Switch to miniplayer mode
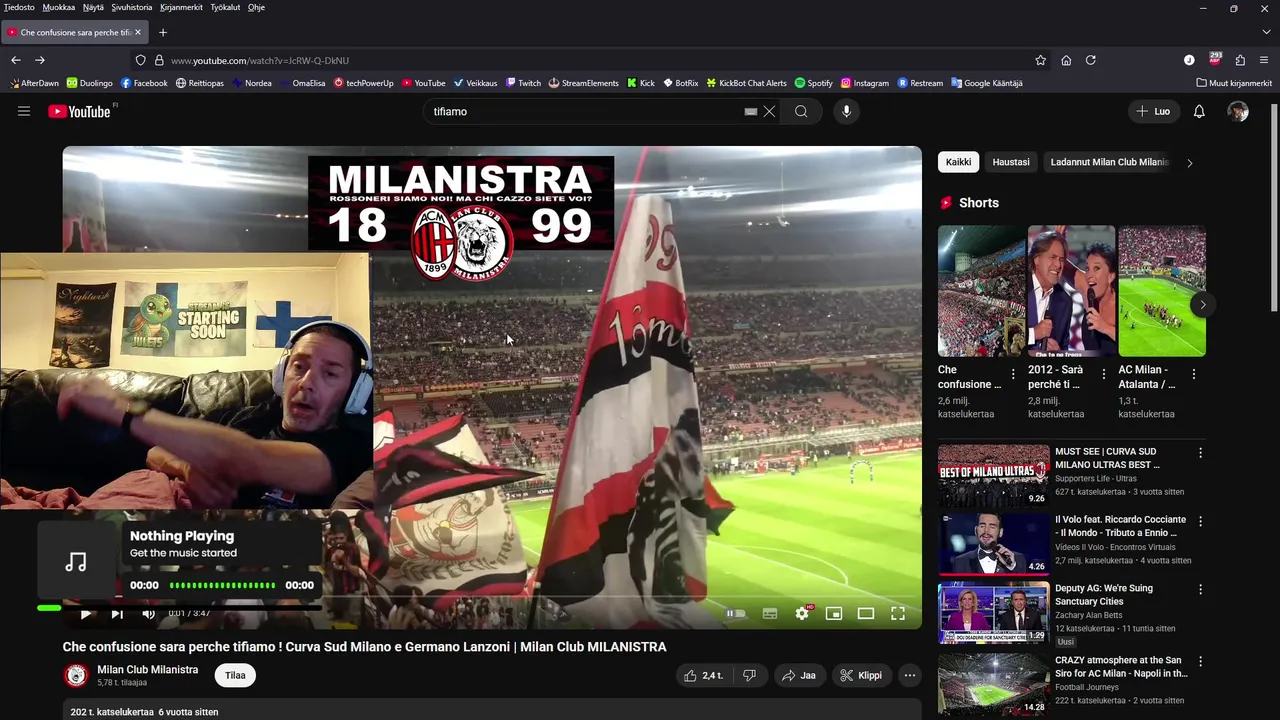The height and width of the screenshot is (720, 1280). pyautogui.click(x=833, y=613)
